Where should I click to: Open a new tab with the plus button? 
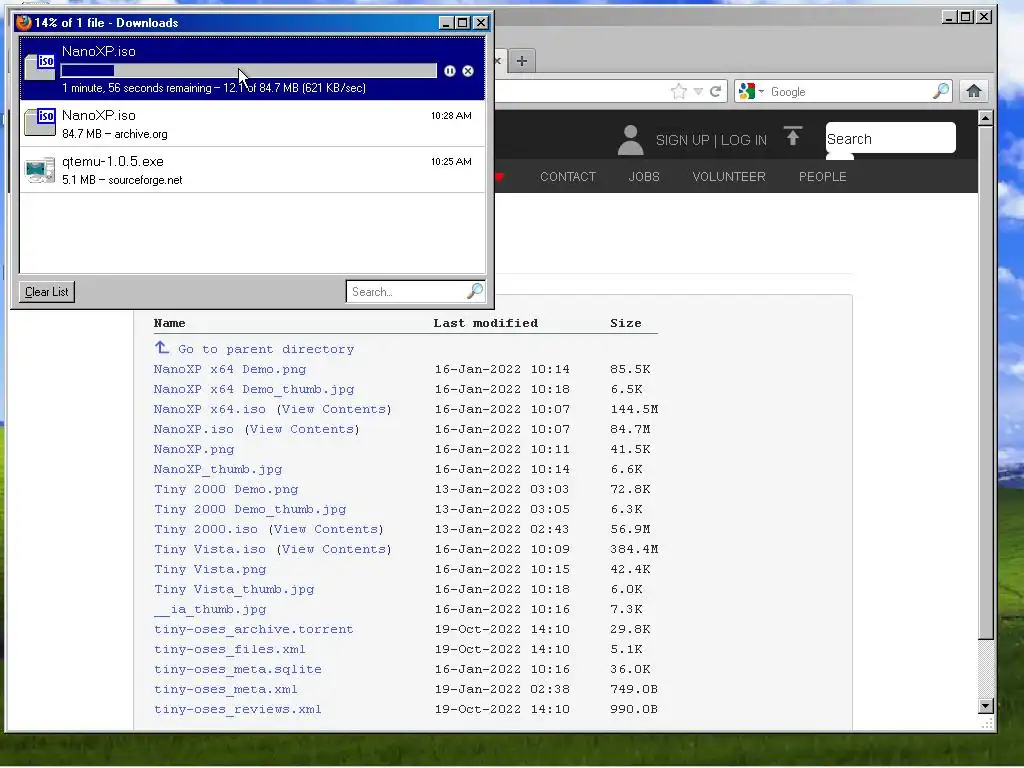pyautogui.click(x=522, y=61)
